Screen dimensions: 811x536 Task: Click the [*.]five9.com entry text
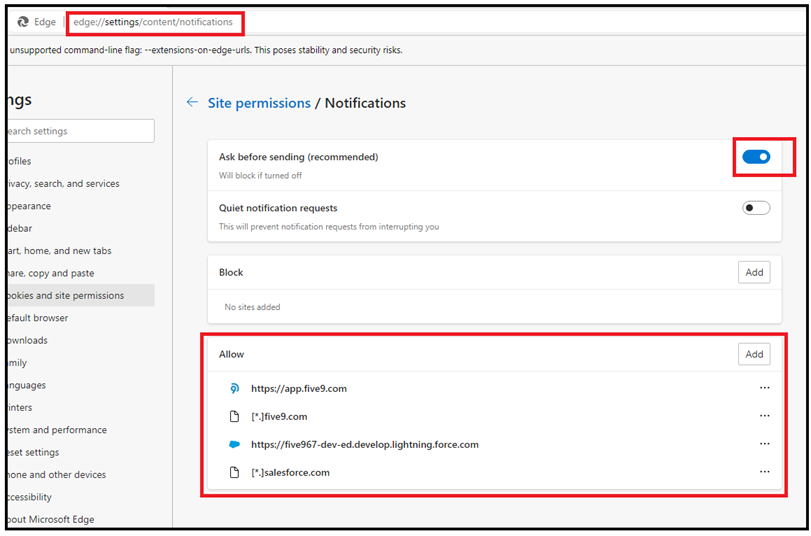point(279,416)
